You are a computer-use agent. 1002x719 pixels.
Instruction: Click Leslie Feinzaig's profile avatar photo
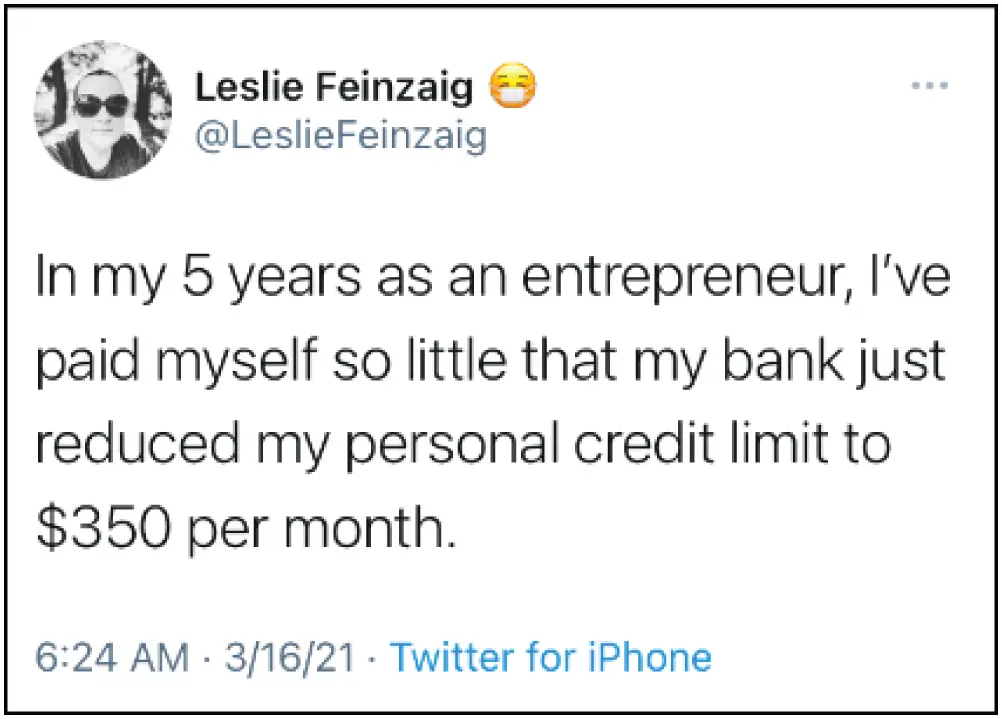(104, 117)
